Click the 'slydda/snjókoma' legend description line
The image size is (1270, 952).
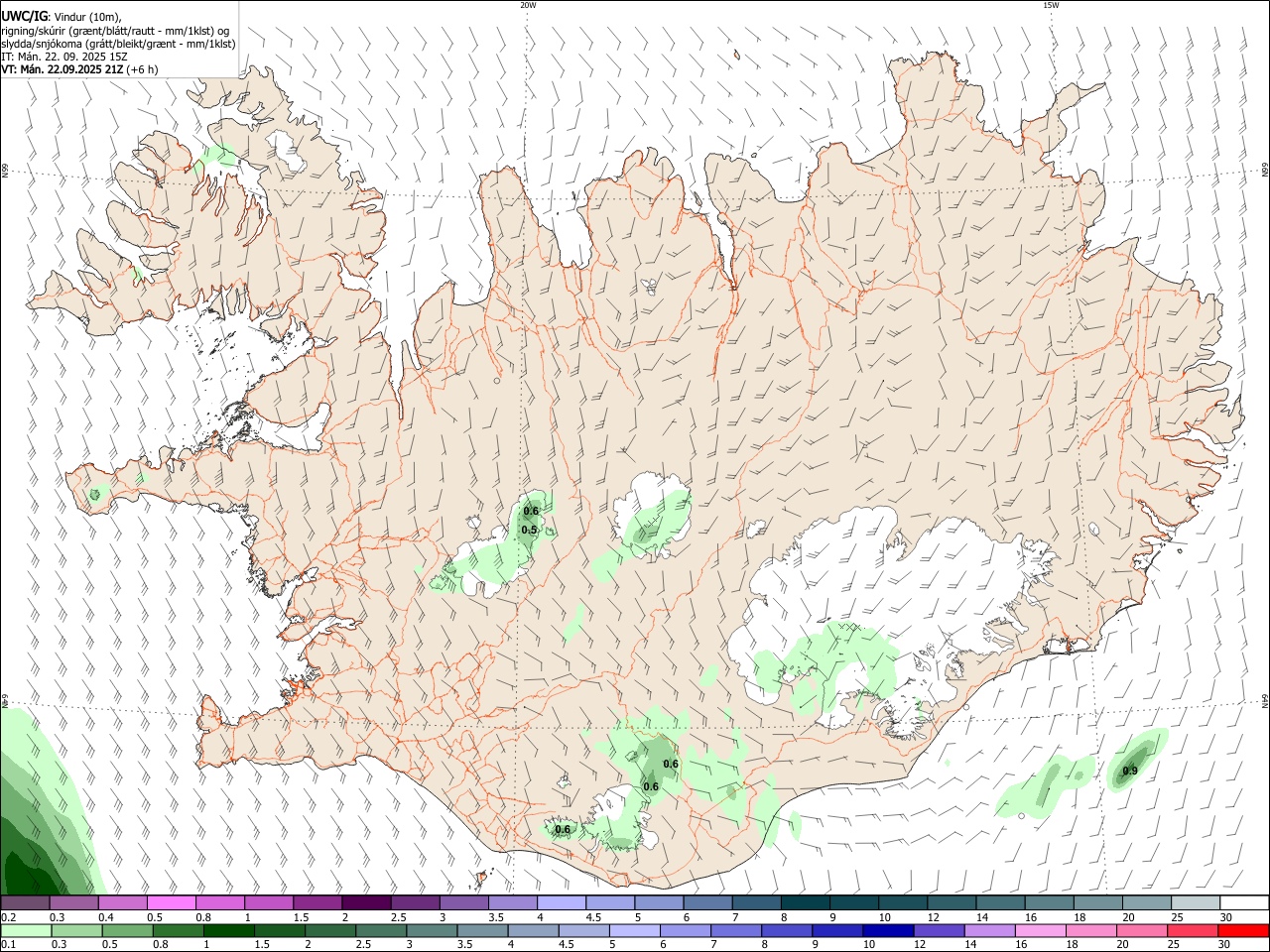[117, 44]
